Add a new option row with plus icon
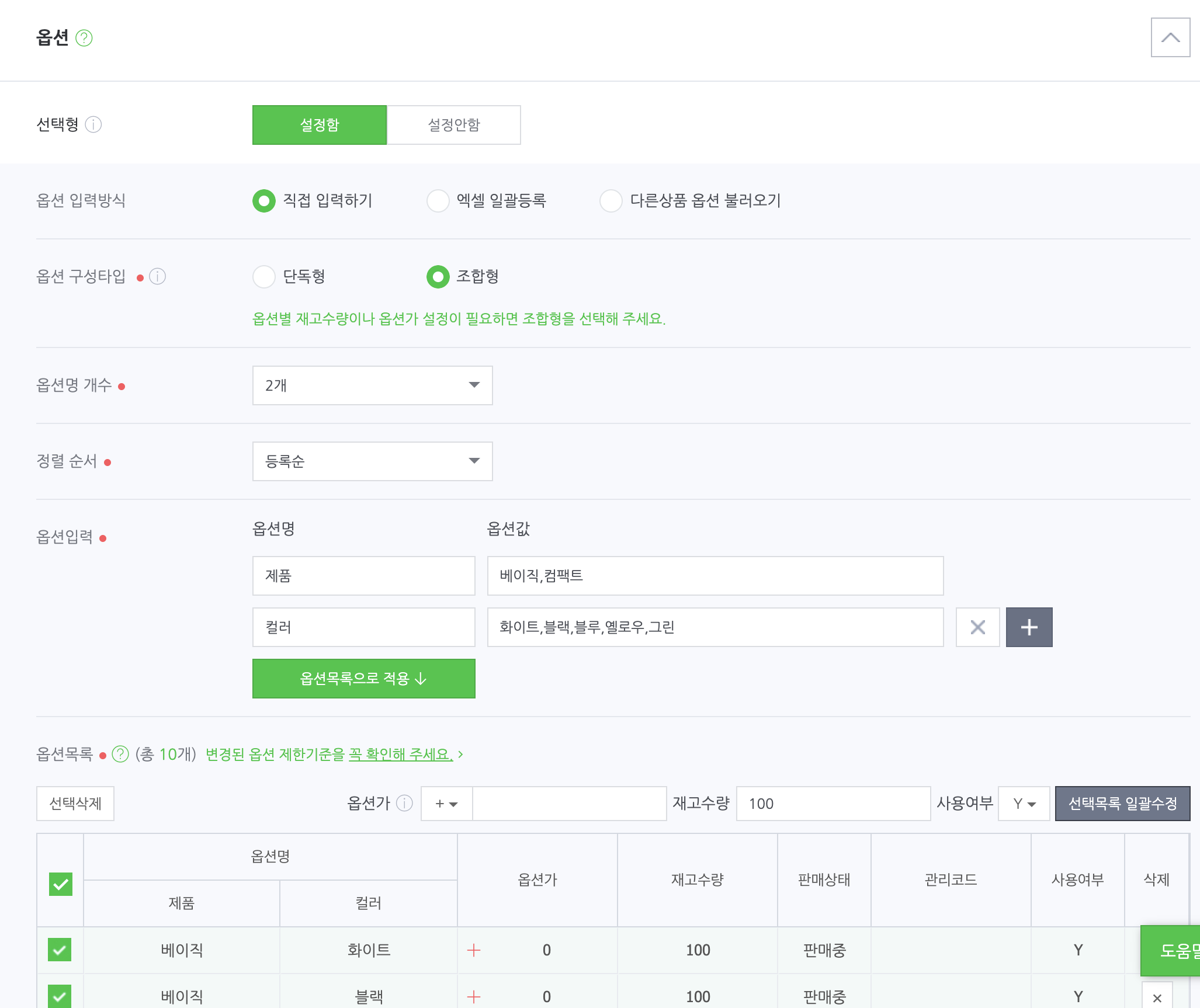Viewport: 1200px width, 1008px height. (x=1029, y=627)
